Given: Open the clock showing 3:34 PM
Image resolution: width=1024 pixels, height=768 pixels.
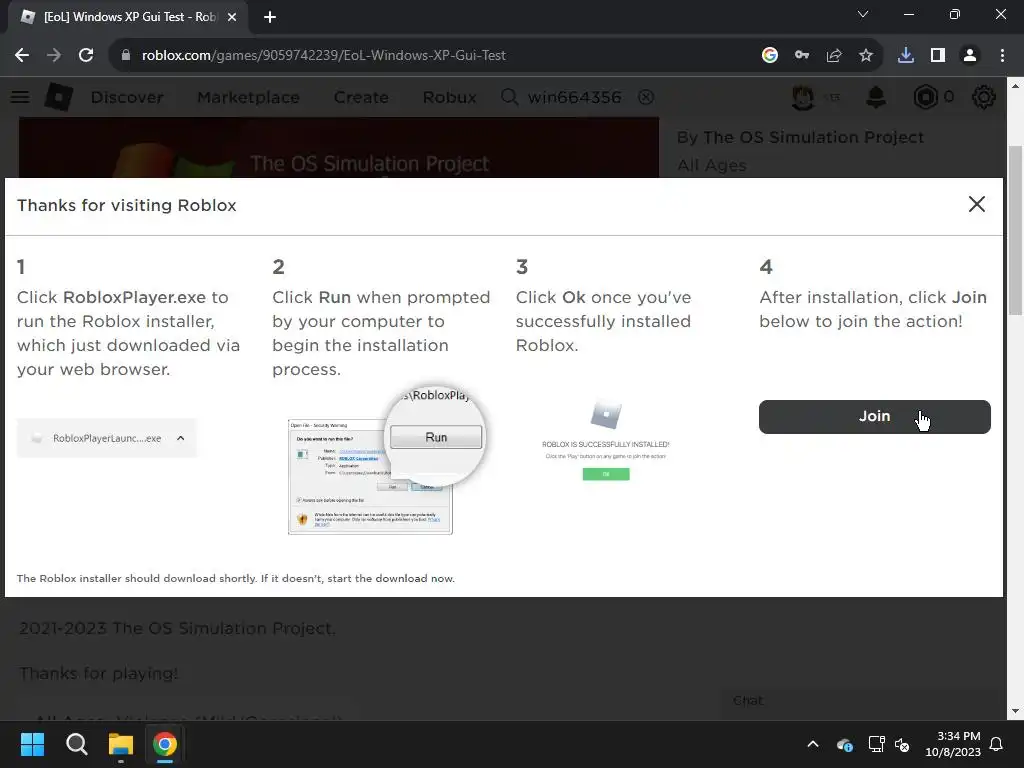Looking at the screenshot, I should coord(953,744).
